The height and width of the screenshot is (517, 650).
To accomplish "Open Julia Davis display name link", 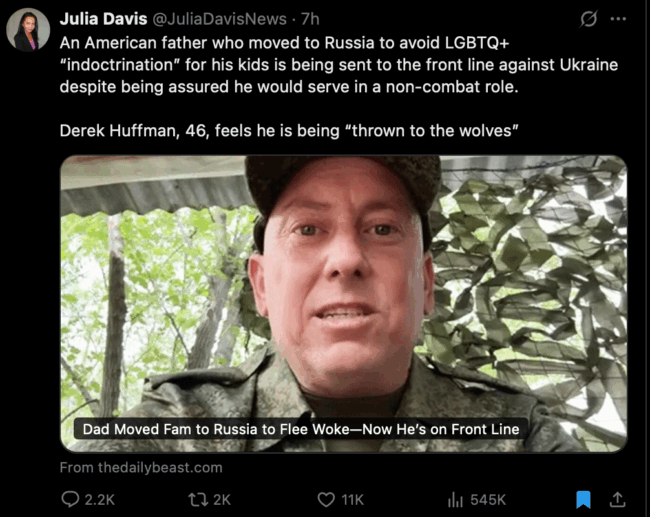I will click(103, 19).
